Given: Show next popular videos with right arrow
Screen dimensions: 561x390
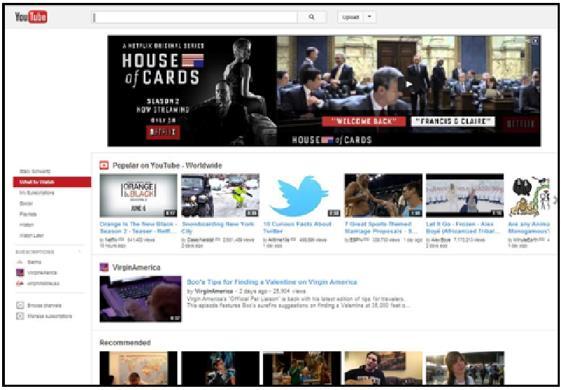Looking at the screenshot, I should [555, 199].
